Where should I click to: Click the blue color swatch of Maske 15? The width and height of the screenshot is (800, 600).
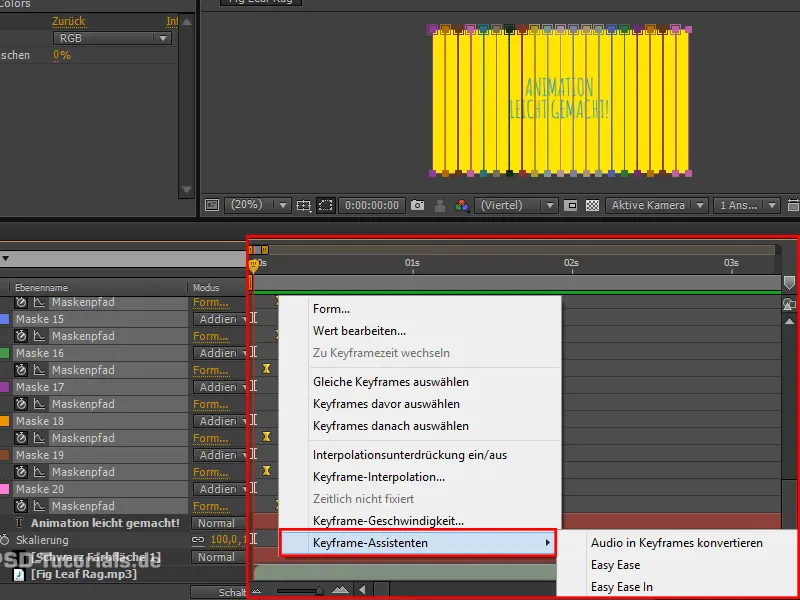(x=5, y=319)
